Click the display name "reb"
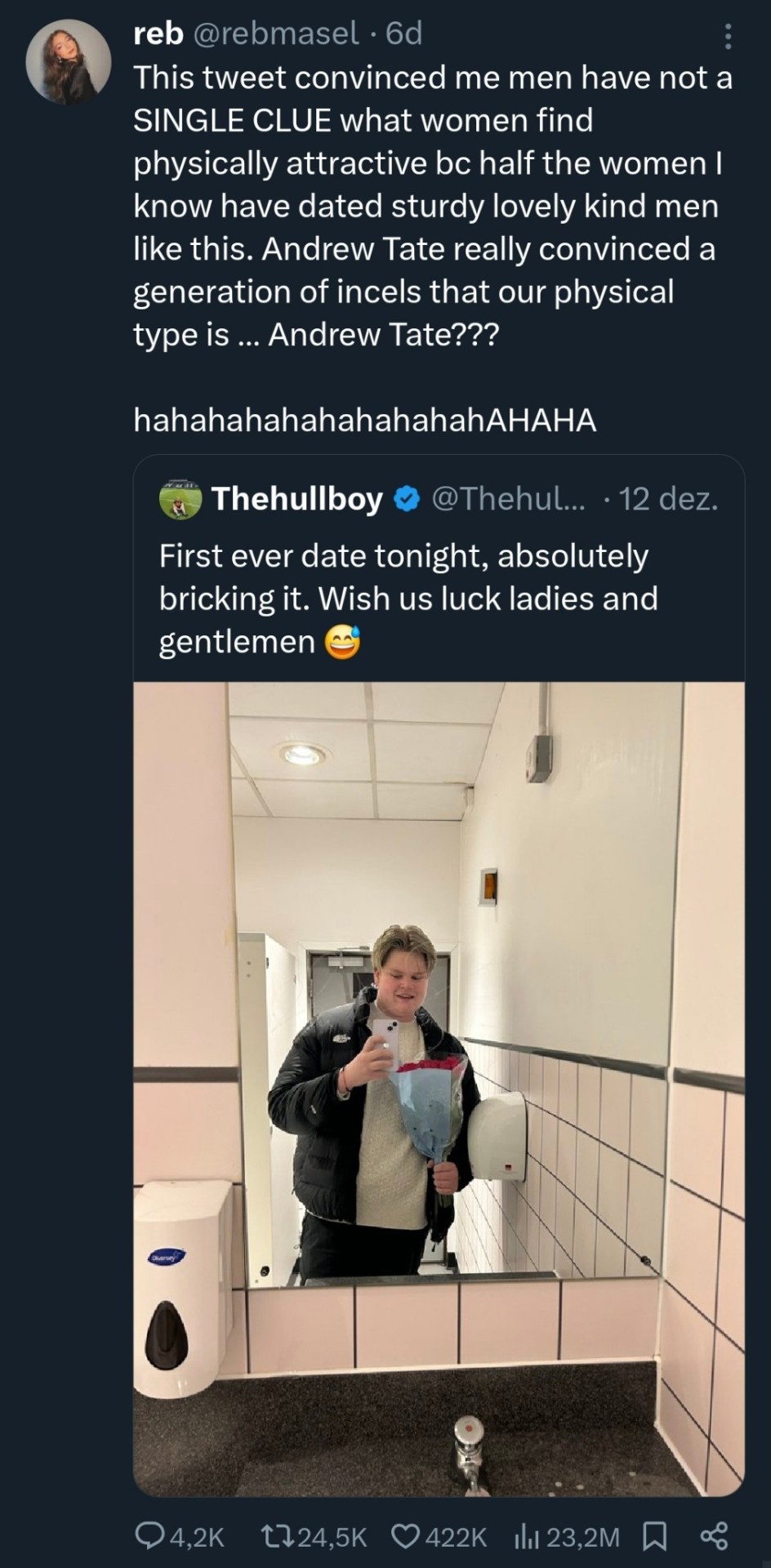The width and height of the screenshot is (771, 1568). pyautogui.click(x=158, y=33)
